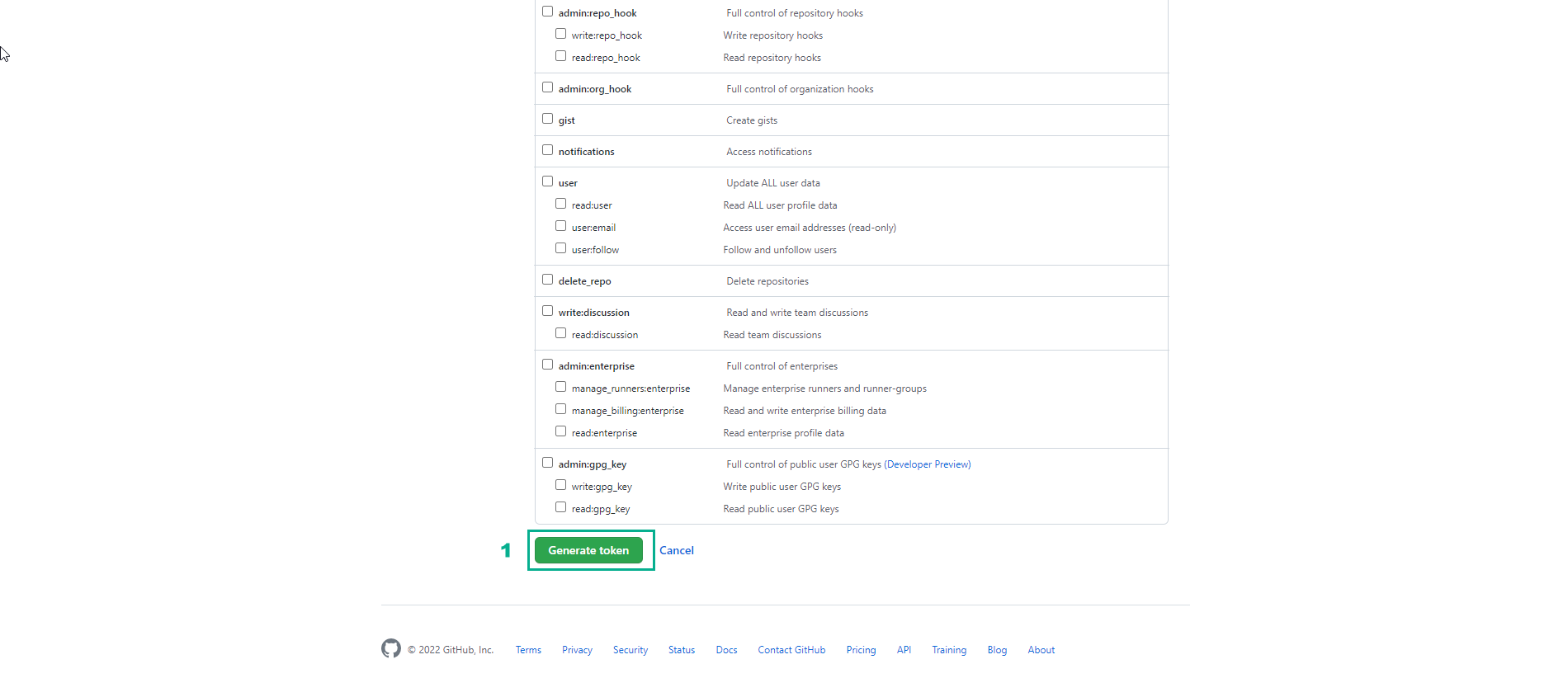This screenshot has width=1568, height=697.
Task: Open the Status page link
Action: click(x=682, y=650)
